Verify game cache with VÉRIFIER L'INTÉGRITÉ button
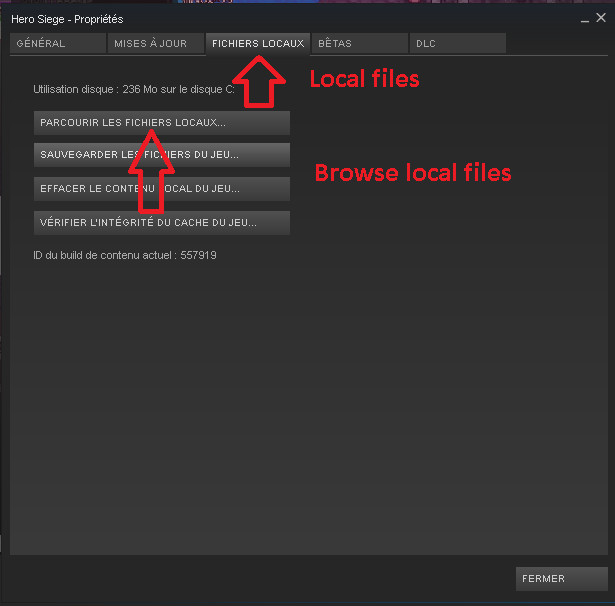The image size is (615, 606). click(162, 223)
